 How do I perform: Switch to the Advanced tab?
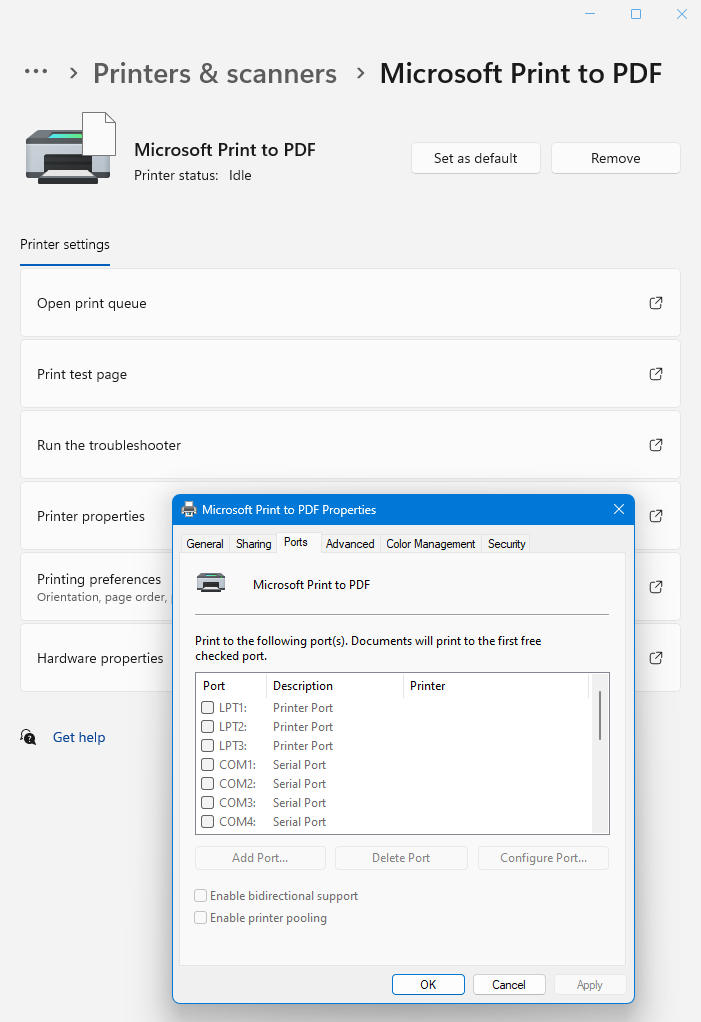click(350, 544)
